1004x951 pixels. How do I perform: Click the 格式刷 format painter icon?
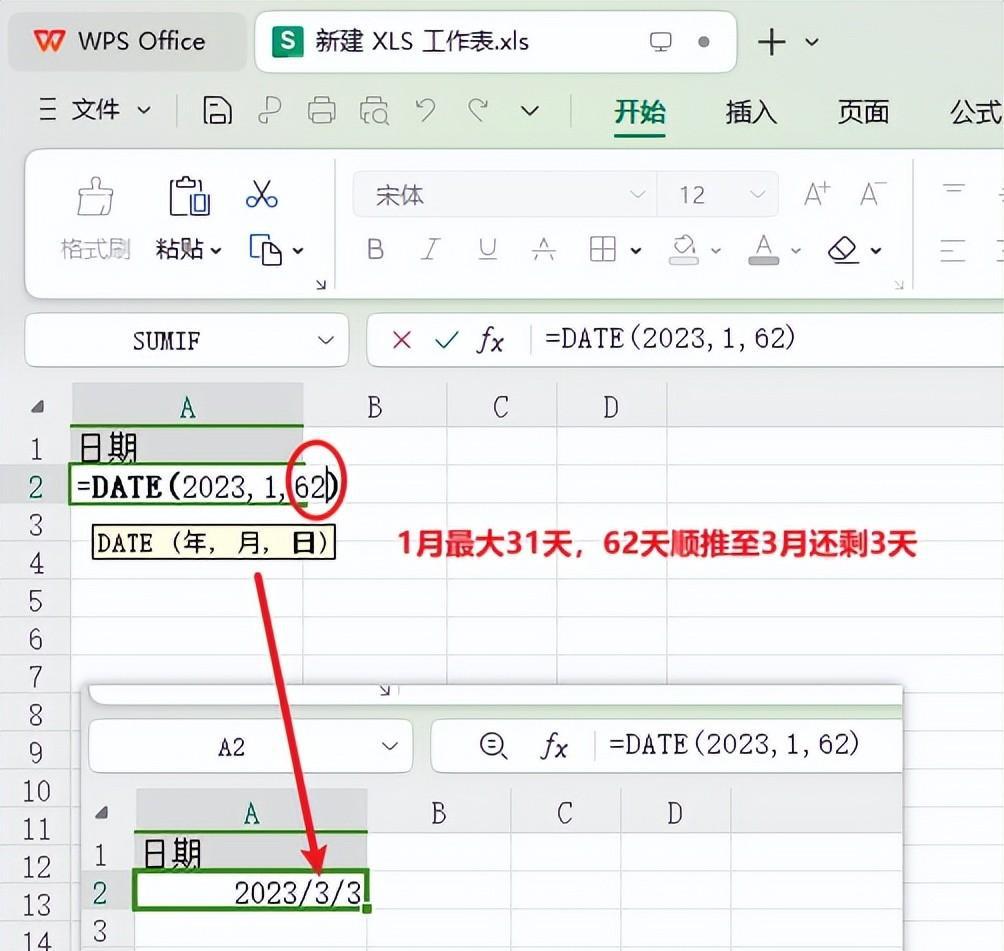pyautogui.click(x=95, y=197)
